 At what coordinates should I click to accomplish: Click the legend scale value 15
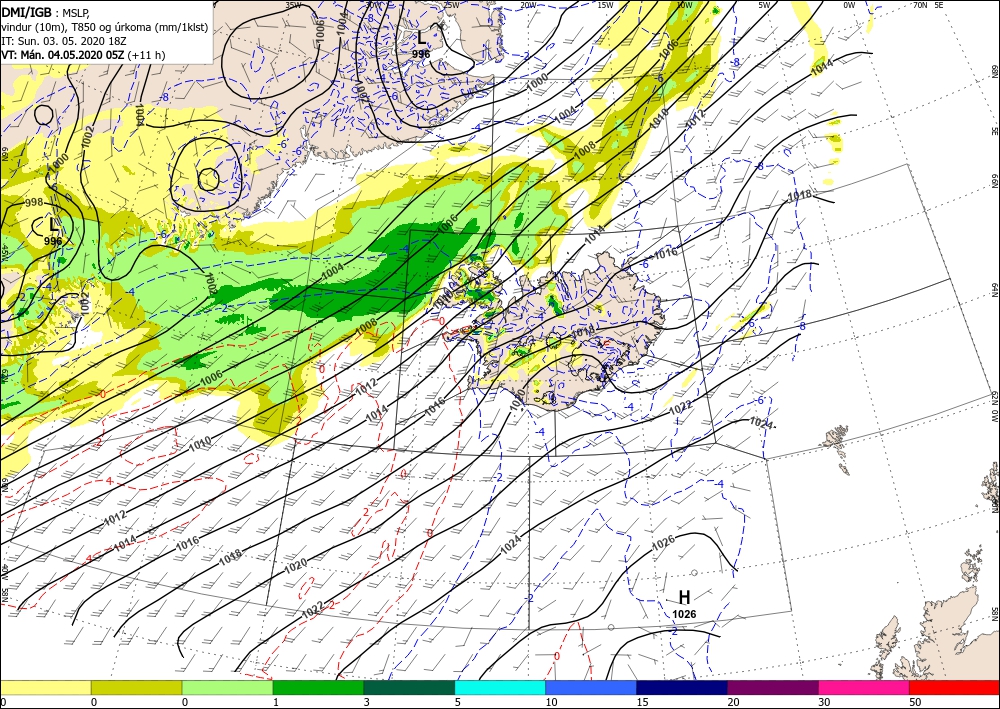[x=642, y=702]
